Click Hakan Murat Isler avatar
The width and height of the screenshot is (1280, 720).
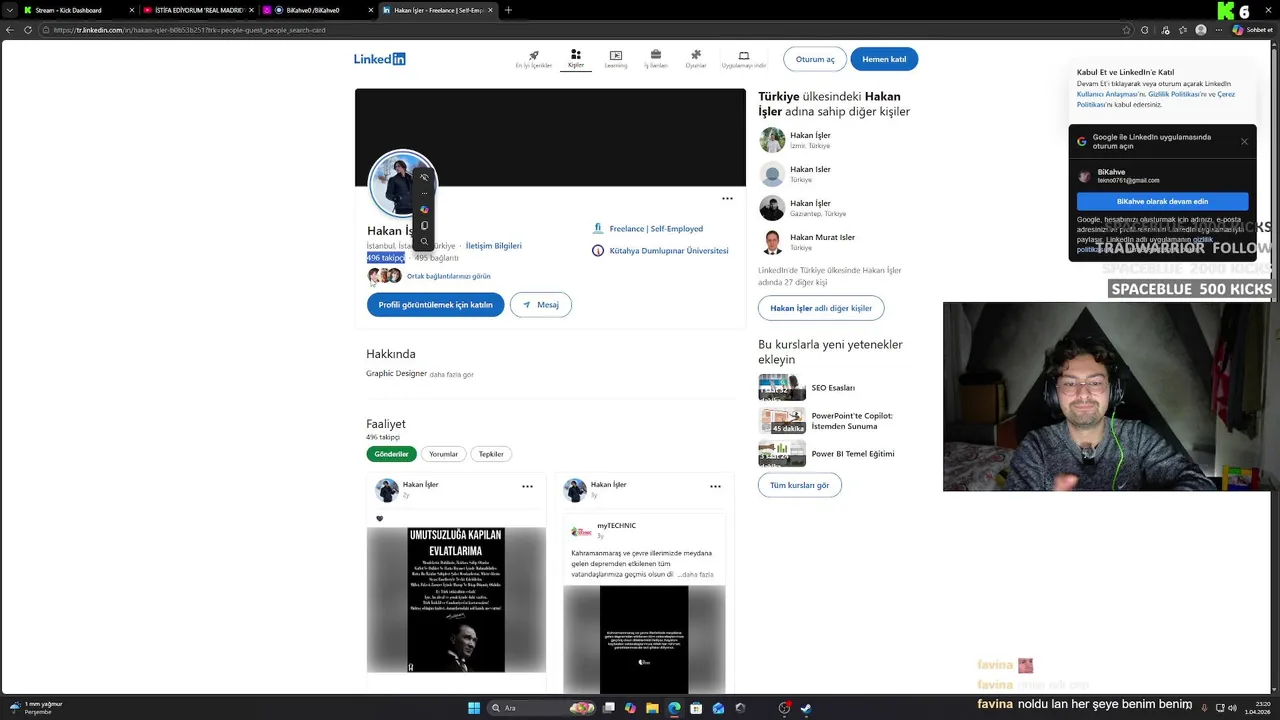[772, 242]
